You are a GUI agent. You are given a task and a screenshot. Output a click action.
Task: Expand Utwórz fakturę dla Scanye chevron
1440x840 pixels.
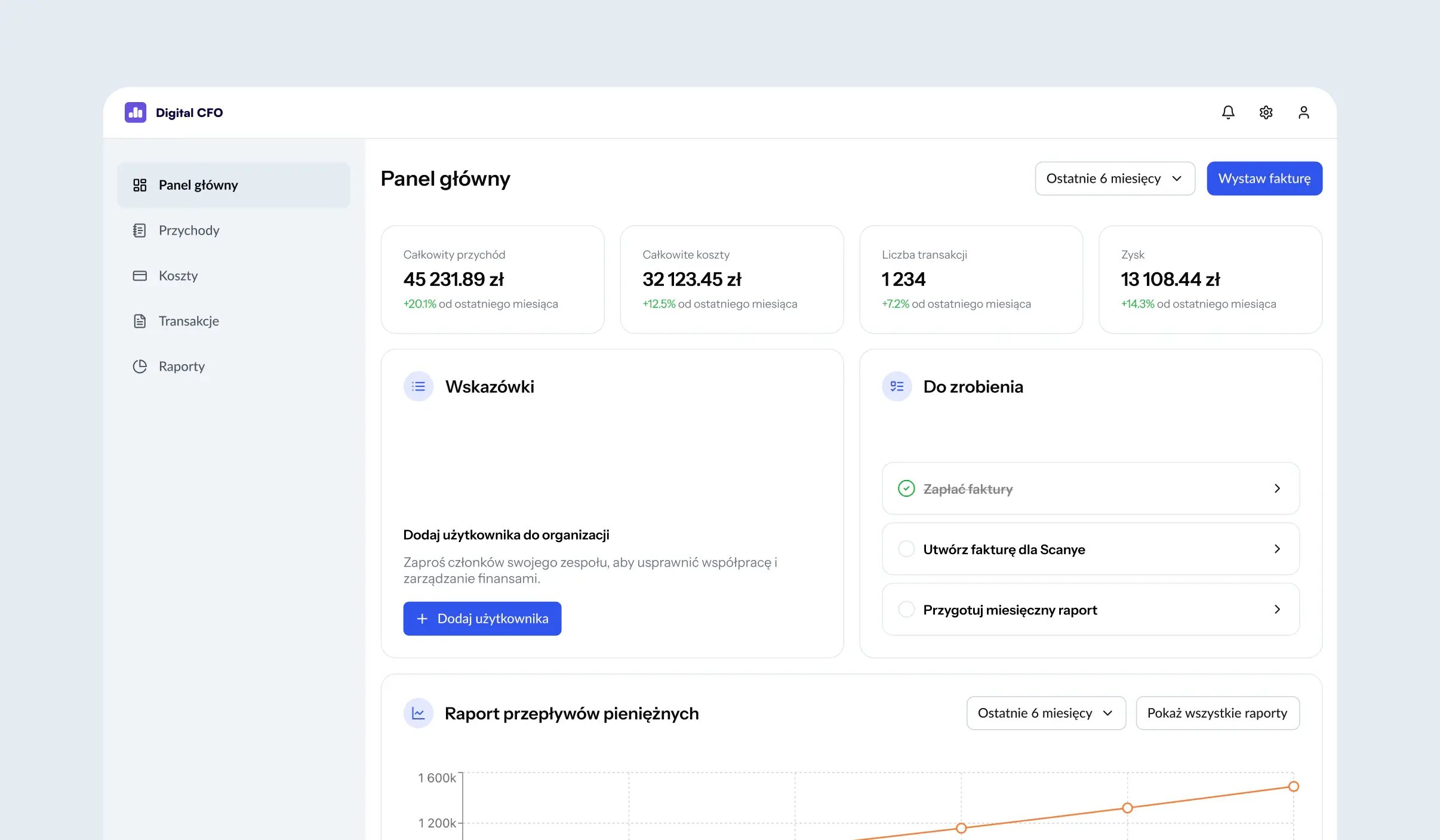point(1277,549)
